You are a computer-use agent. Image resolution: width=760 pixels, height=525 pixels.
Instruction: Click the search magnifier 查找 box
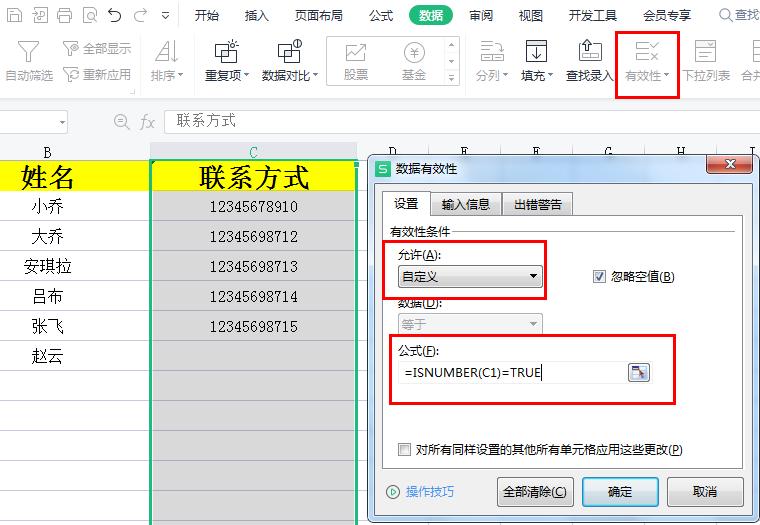pos(739,16)
